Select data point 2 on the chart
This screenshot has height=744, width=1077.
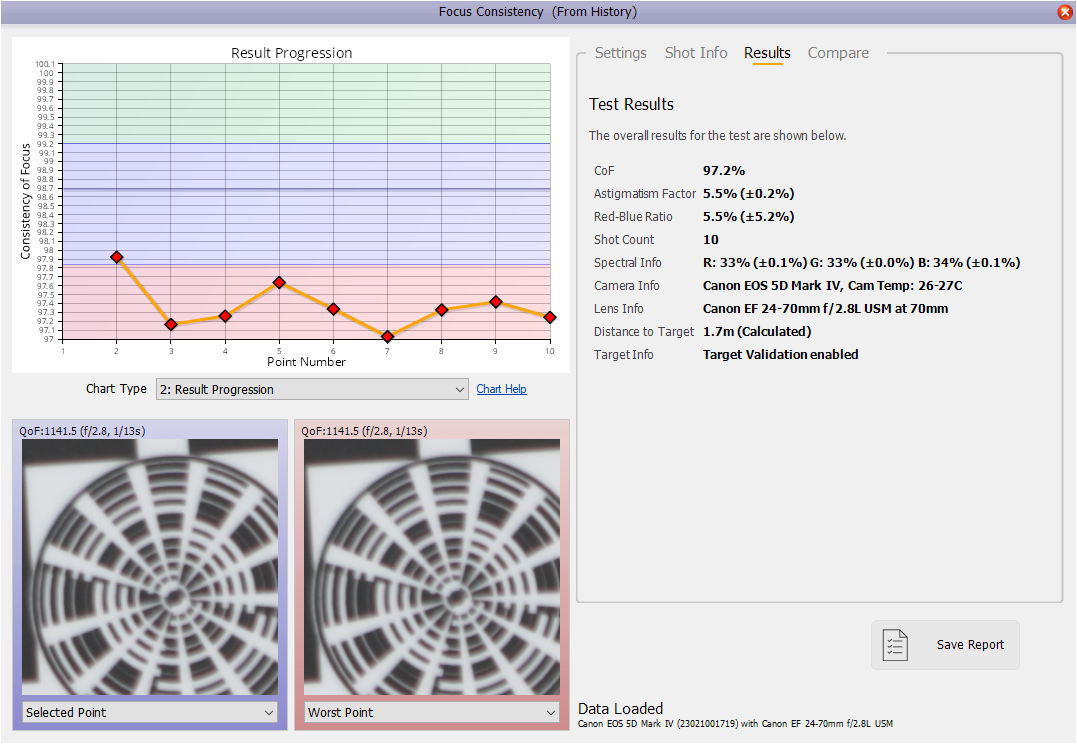click(x=117, y=257)
